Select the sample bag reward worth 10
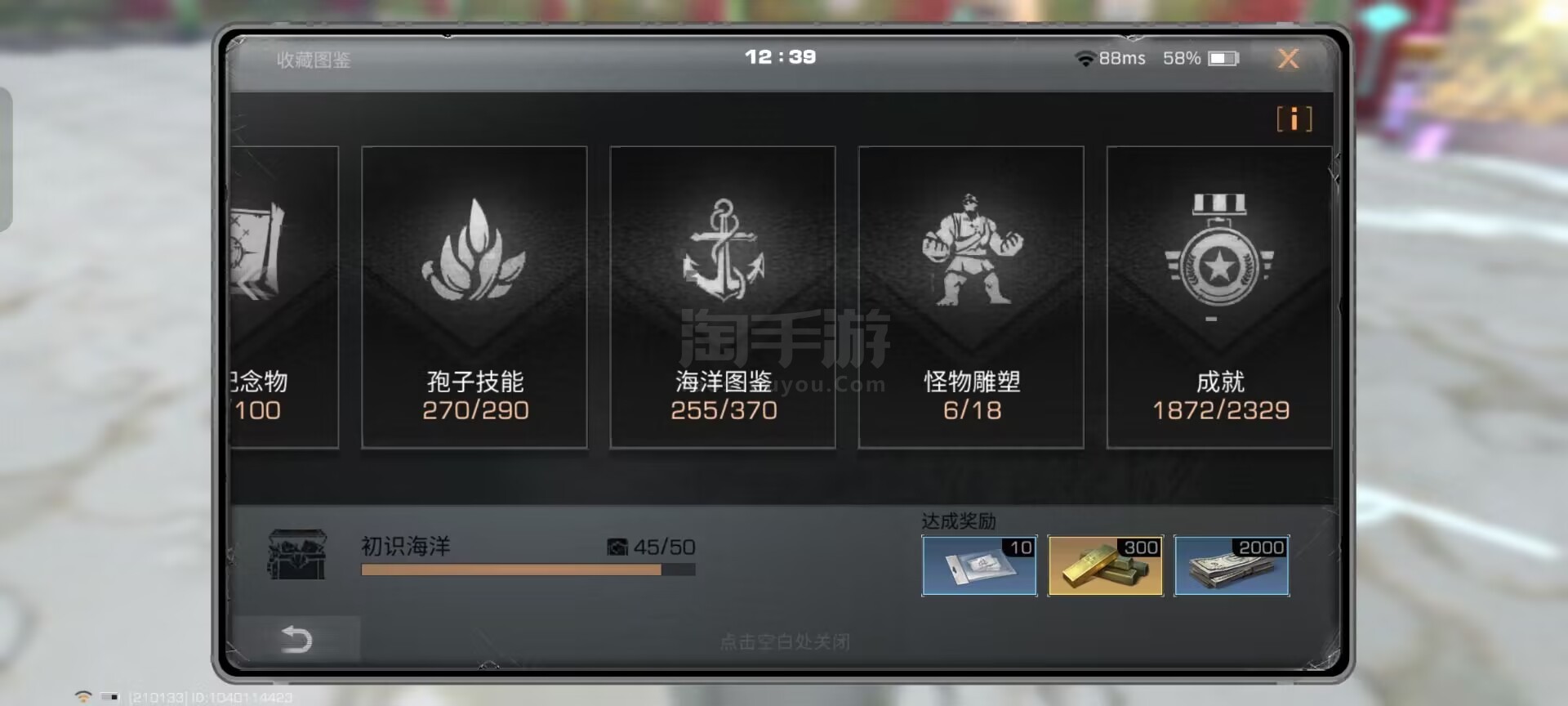Viewport: 1568px width, 706px height. pyautogui.click(x=979, y=565)
